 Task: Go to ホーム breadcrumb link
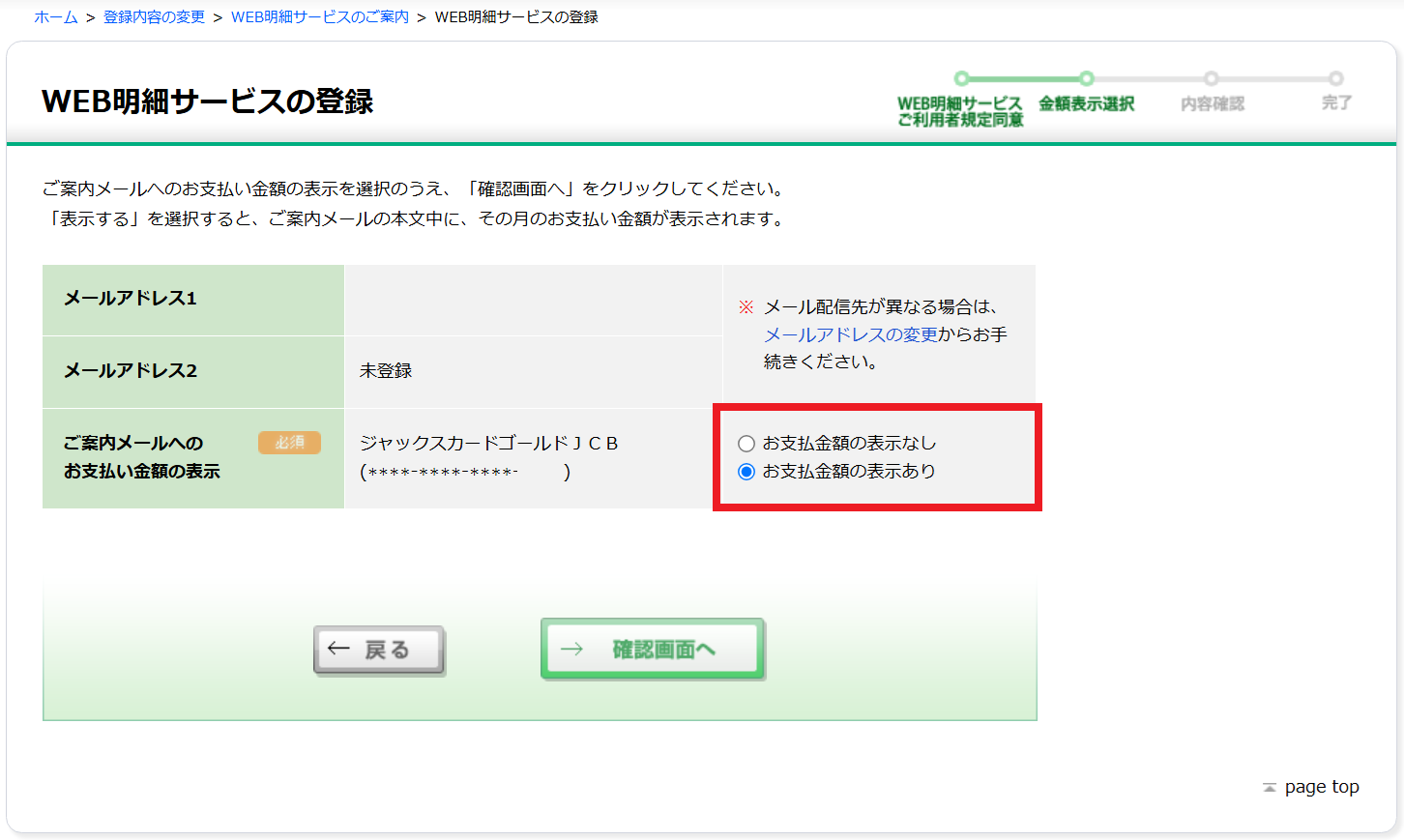[x=56, y=17]
